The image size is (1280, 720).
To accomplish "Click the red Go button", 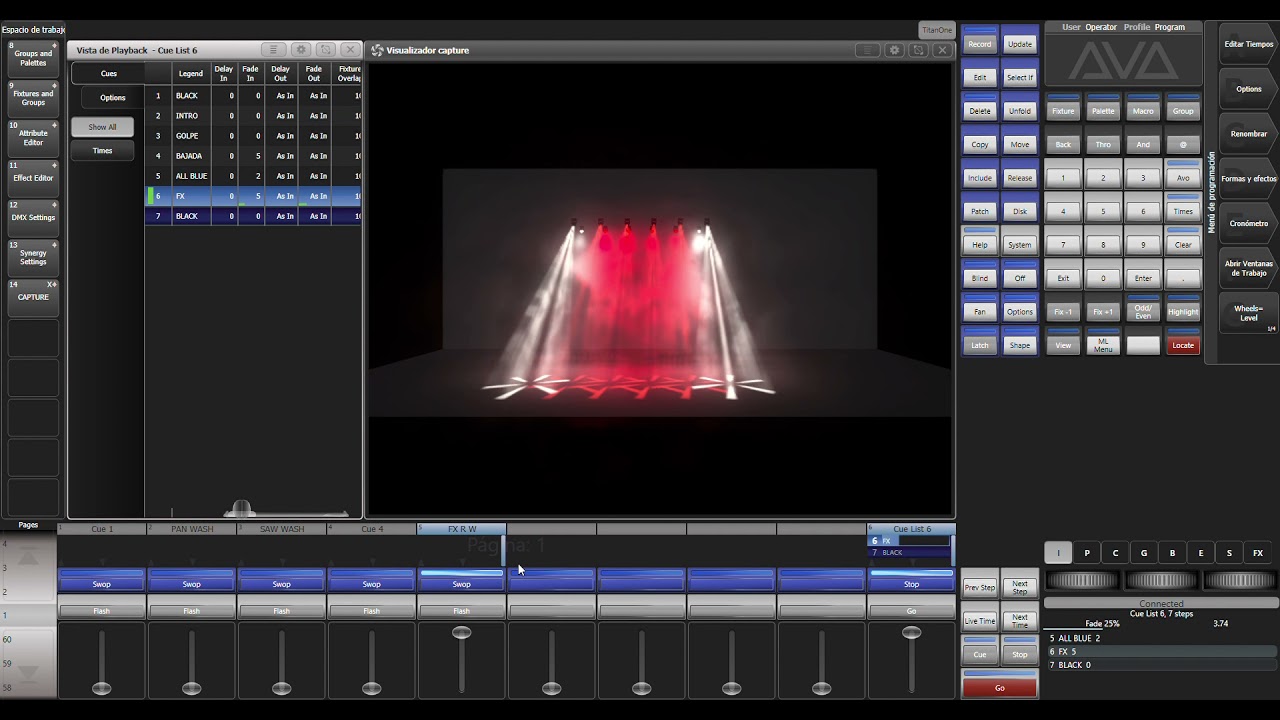I will pos(1000,687).
